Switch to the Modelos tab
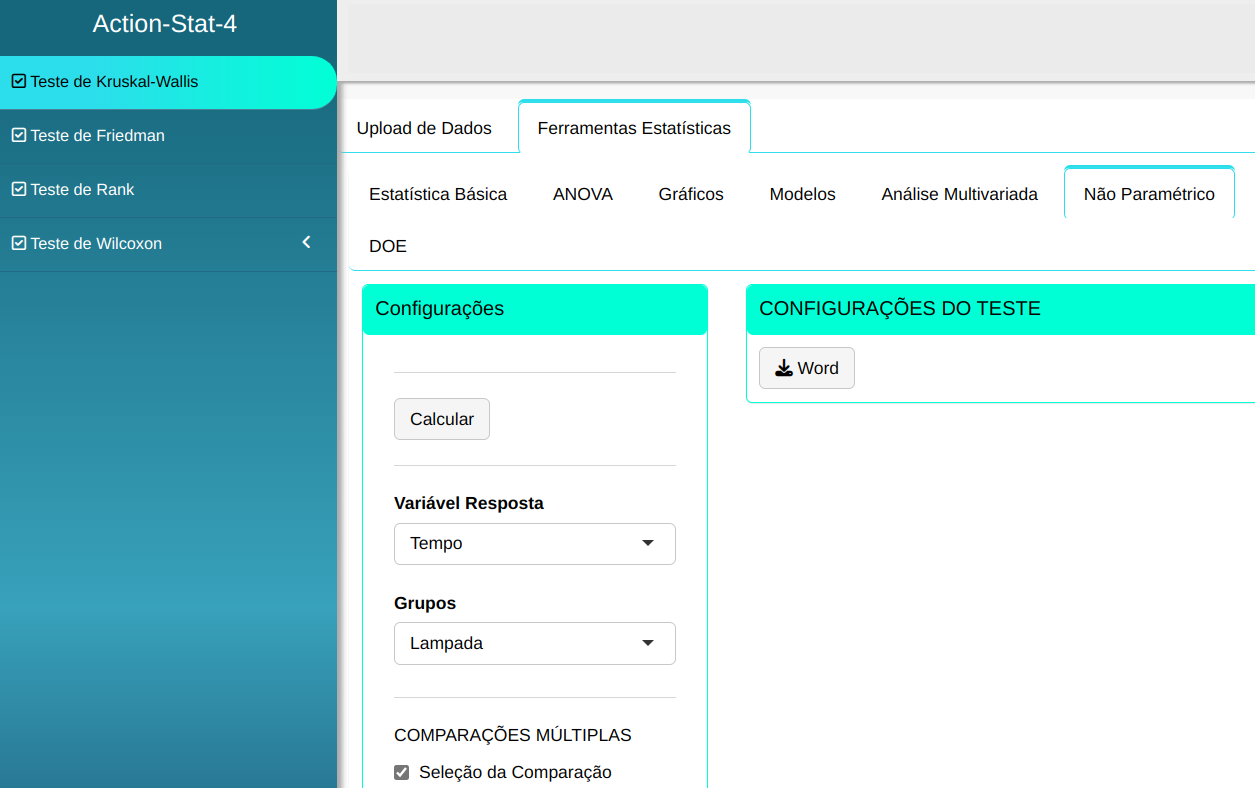Image resolution: width=1255 pixels, height=788 pixels. coord(802,194)
